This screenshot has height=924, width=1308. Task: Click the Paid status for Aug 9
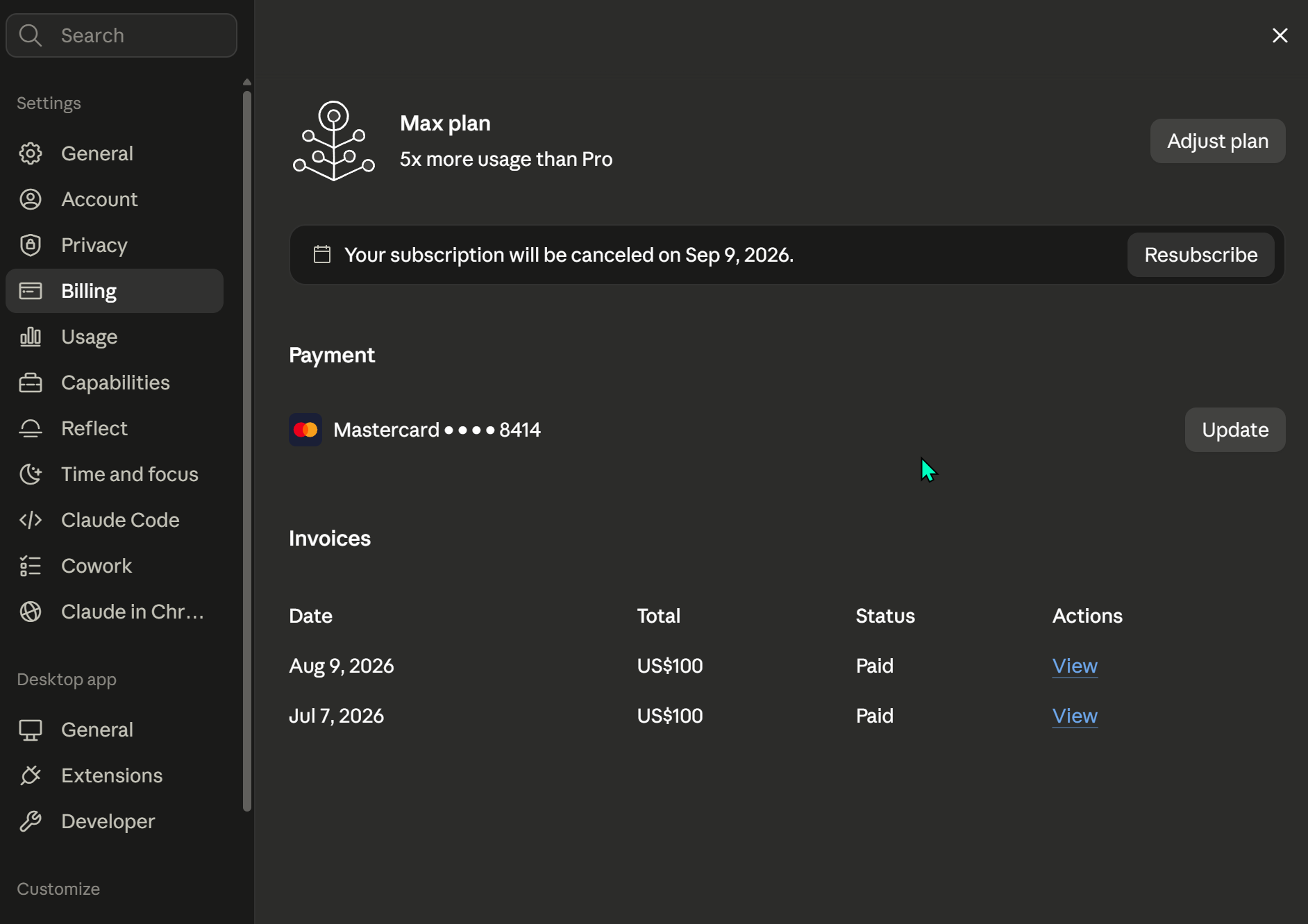875,666
